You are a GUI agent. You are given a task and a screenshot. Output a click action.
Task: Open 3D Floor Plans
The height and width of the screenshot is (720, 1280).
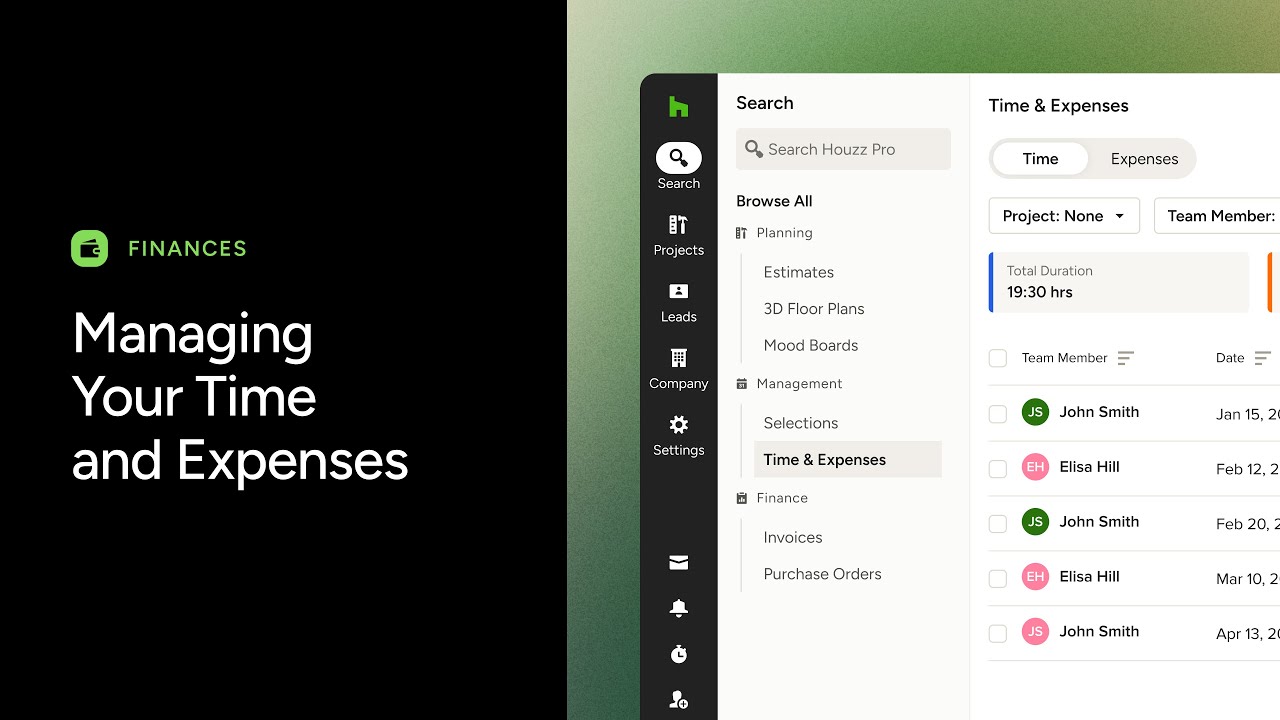pos(814,309)
